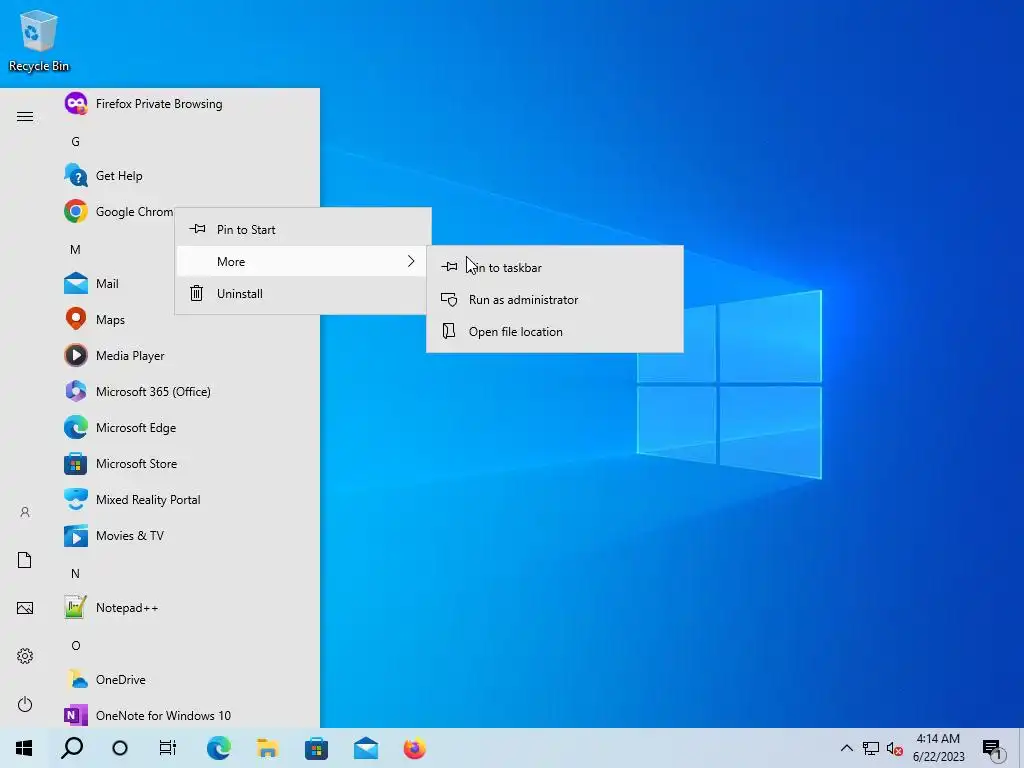Click the network icon in system tray
Viewport: 1024px width, 768px height.
871,748
